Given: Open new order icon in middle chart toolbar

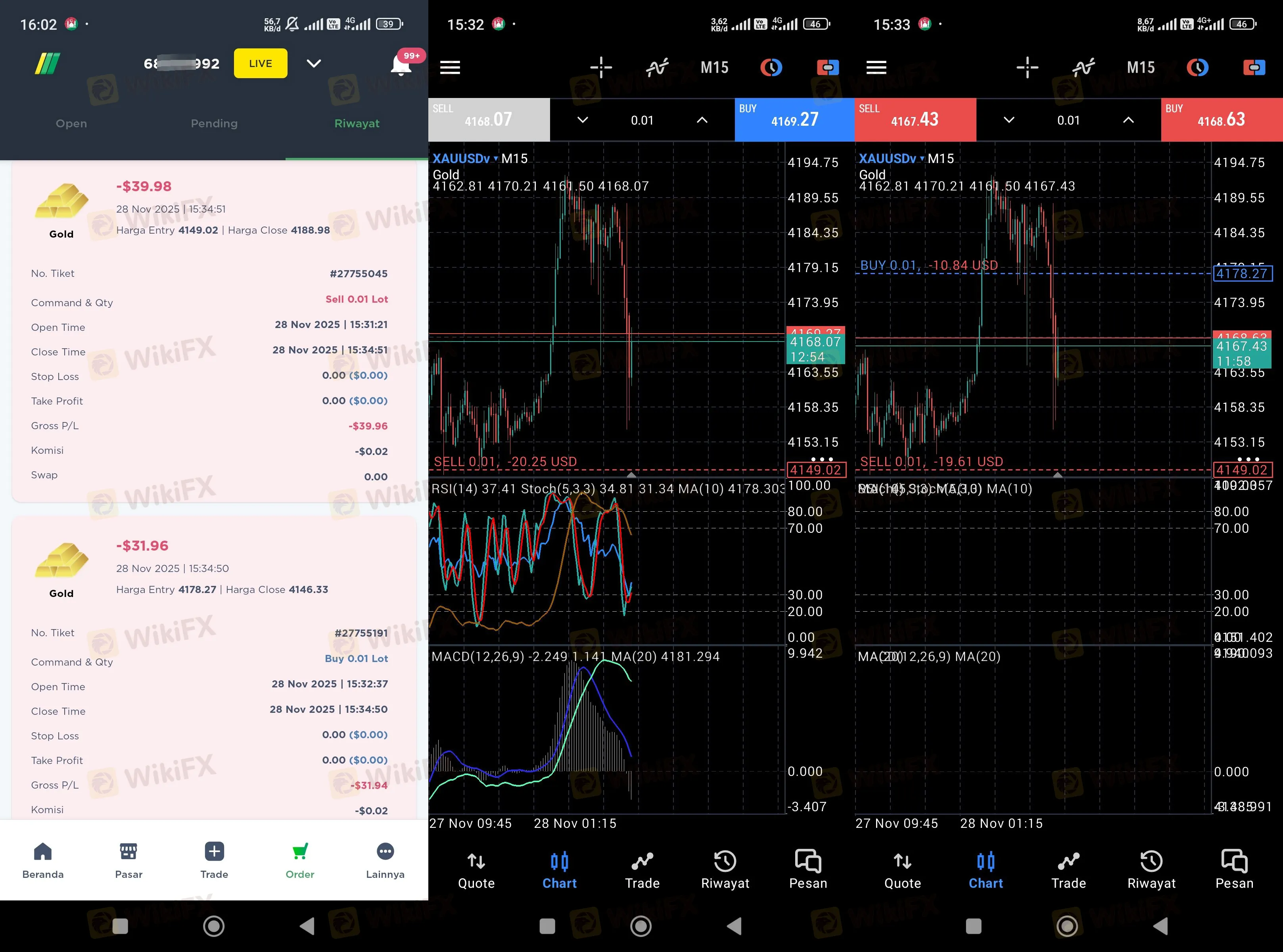Looking at the screenshot, I should (x=827, y=67).
